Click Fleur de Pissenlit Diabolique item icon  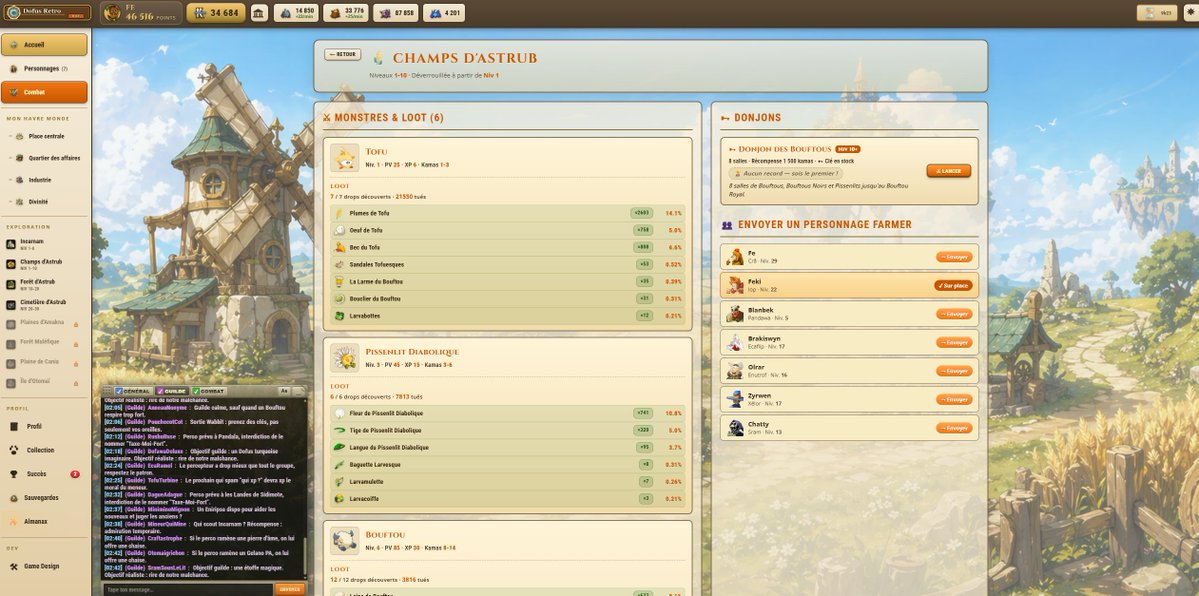click(x=340, y=413)
